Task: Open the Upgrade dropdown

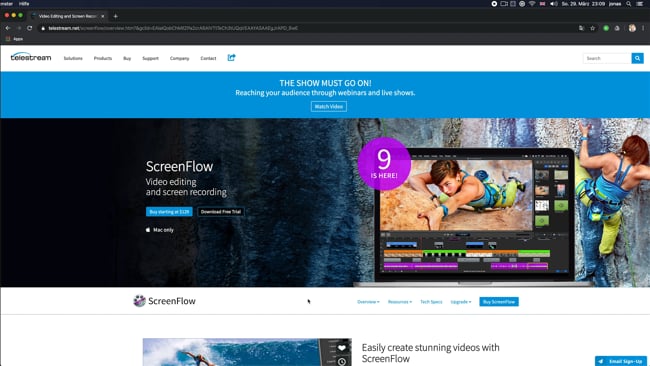Action: 461,302
